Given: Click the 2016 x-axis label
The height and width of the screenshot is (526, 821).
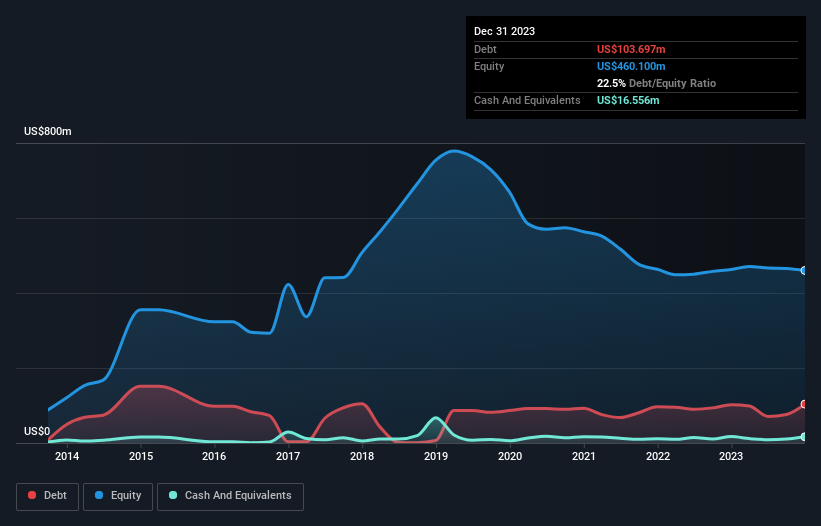Looking at the screenshot, I should pyautogui.click(x=214, y=456).
